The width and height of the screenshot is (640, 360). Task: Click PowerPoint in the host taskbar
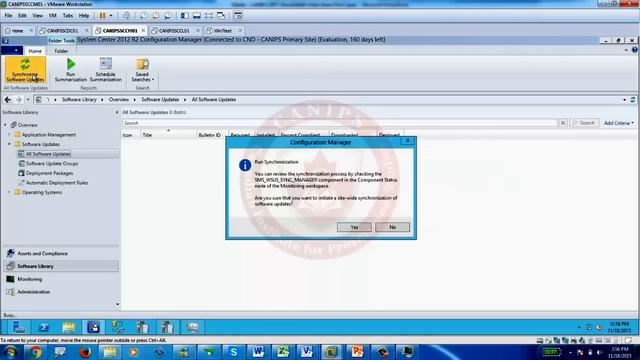pyautogui.click(x=357, y=352)
